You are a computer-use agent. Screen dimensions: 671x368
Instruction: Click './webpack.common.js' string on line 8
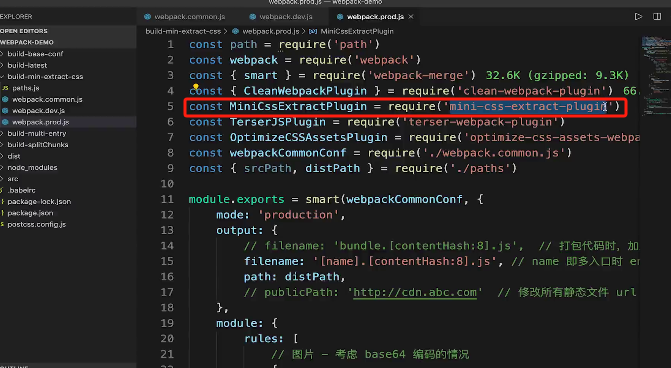pyautogui.click(x=494, y=153)
